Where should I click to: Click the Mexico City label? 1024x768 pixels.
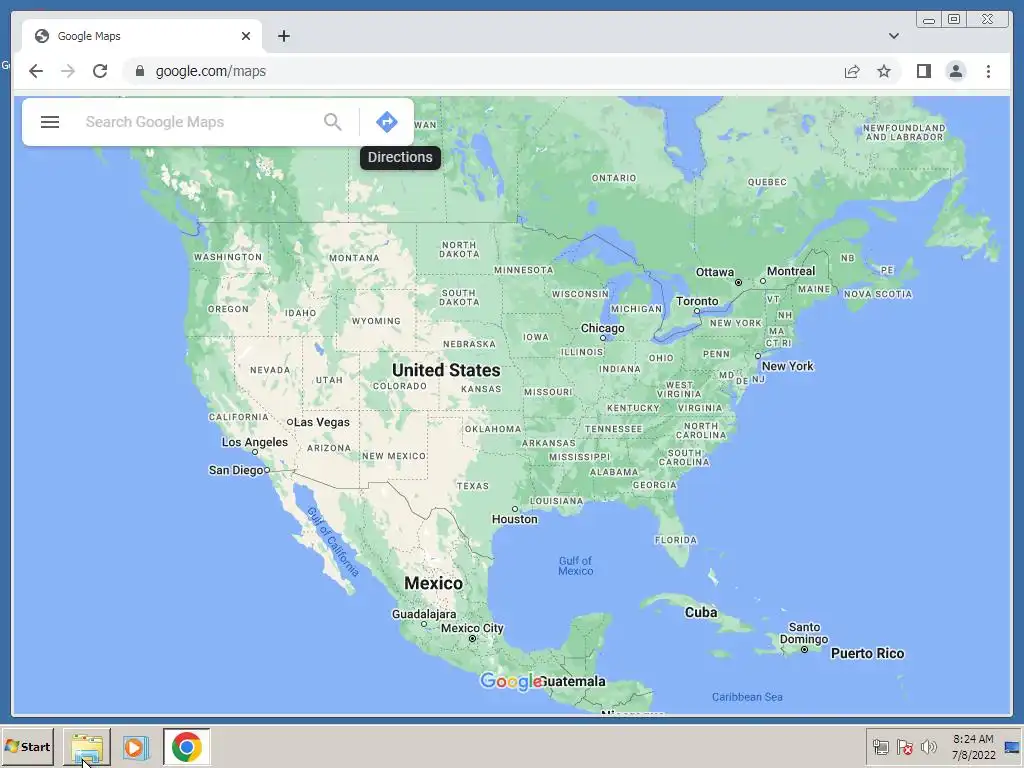point(472,628)
